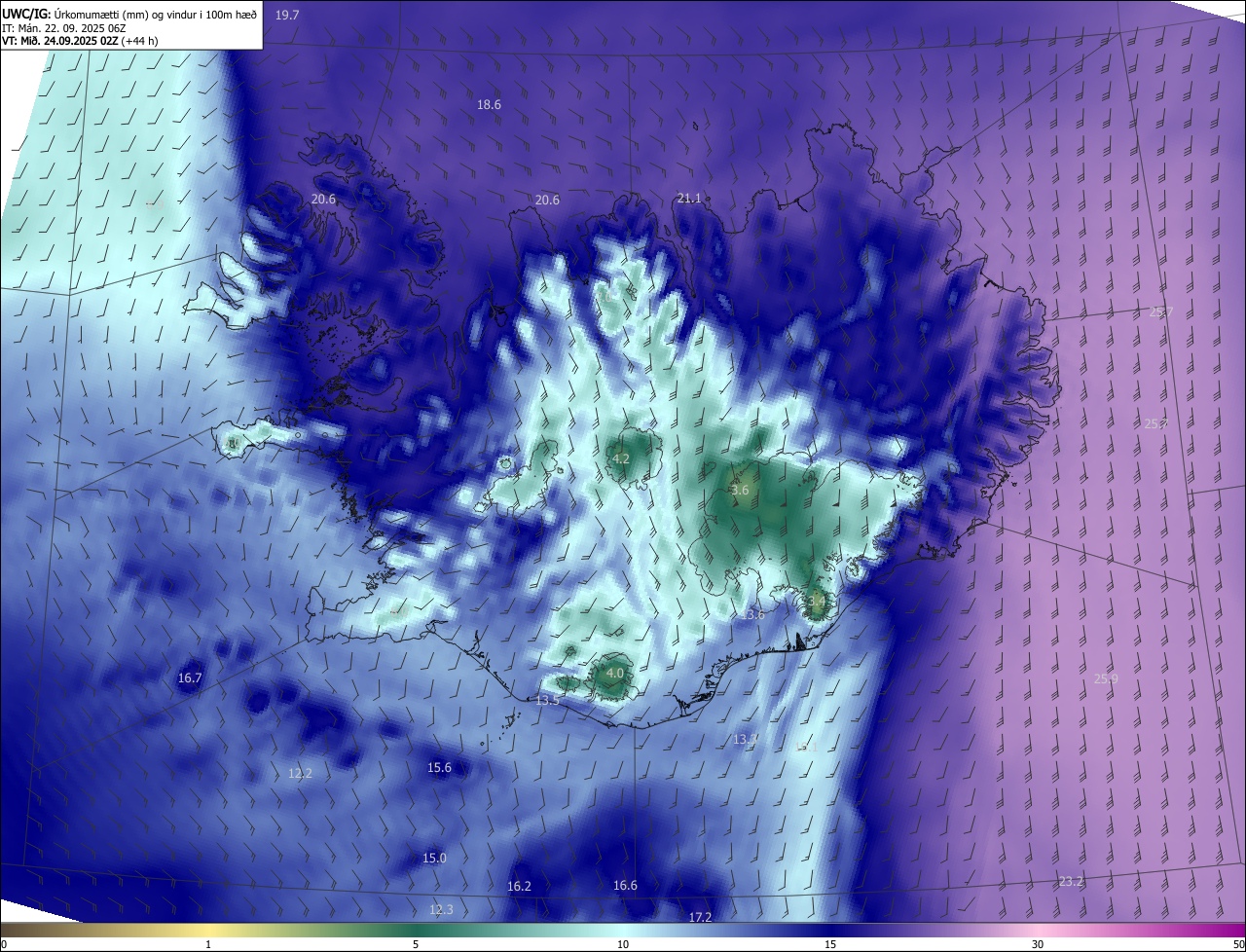Viewport: 1246px width, 952px height.
Task: Click the 15.6 value label
Action: click(x=440, y=767)
